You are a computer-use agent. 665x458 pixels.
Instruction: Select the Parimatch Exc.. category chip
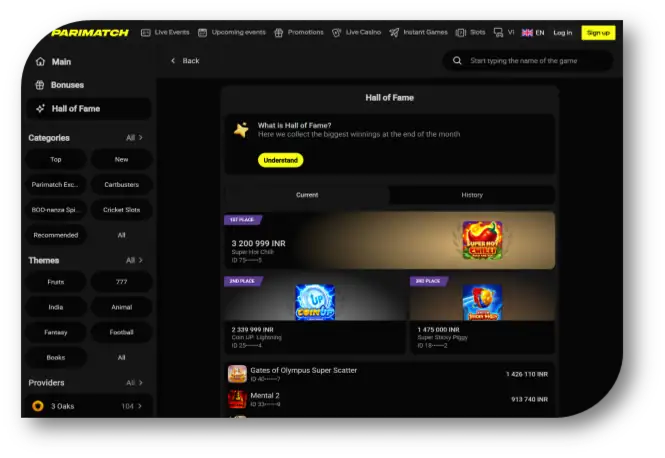[x=56, y=184]
